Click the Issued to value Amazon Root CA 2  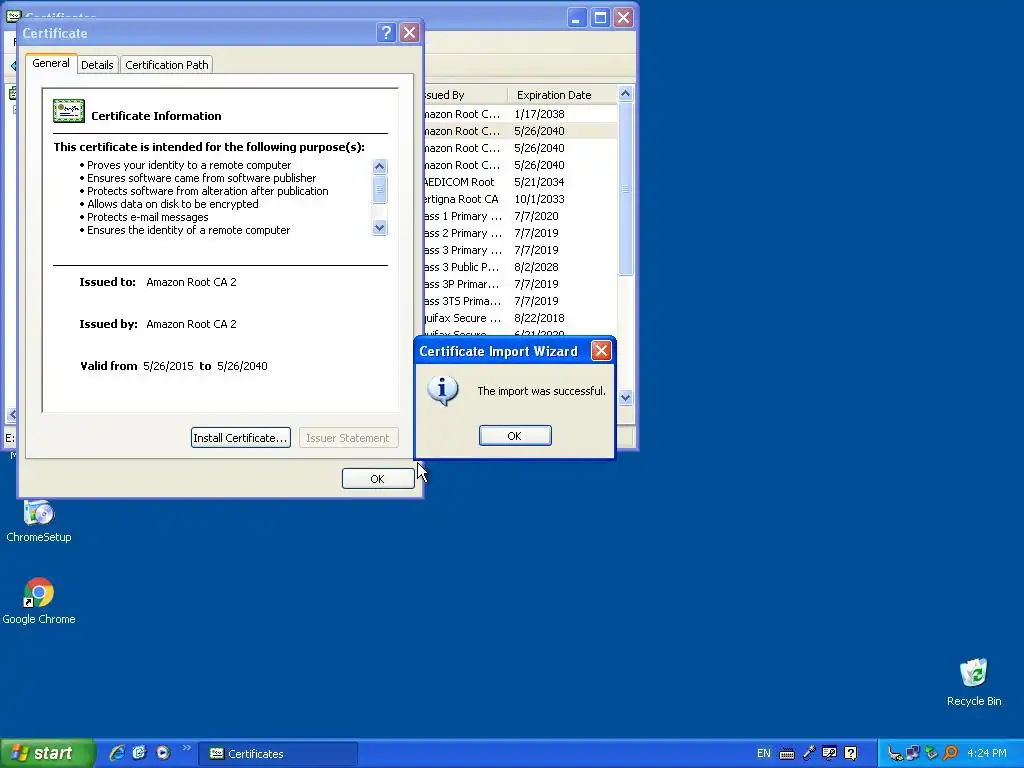pyautogui.click(x=191, y=282)
